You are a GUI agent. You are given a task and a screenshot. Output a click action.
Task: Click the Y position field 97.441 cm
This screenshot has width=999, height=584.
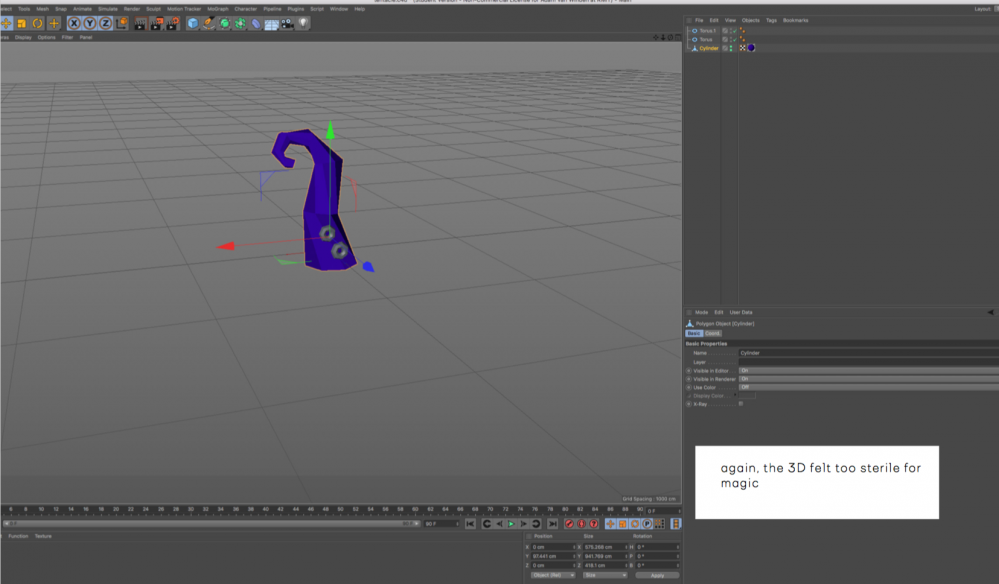pyautogui.click(x=553, y=556)
